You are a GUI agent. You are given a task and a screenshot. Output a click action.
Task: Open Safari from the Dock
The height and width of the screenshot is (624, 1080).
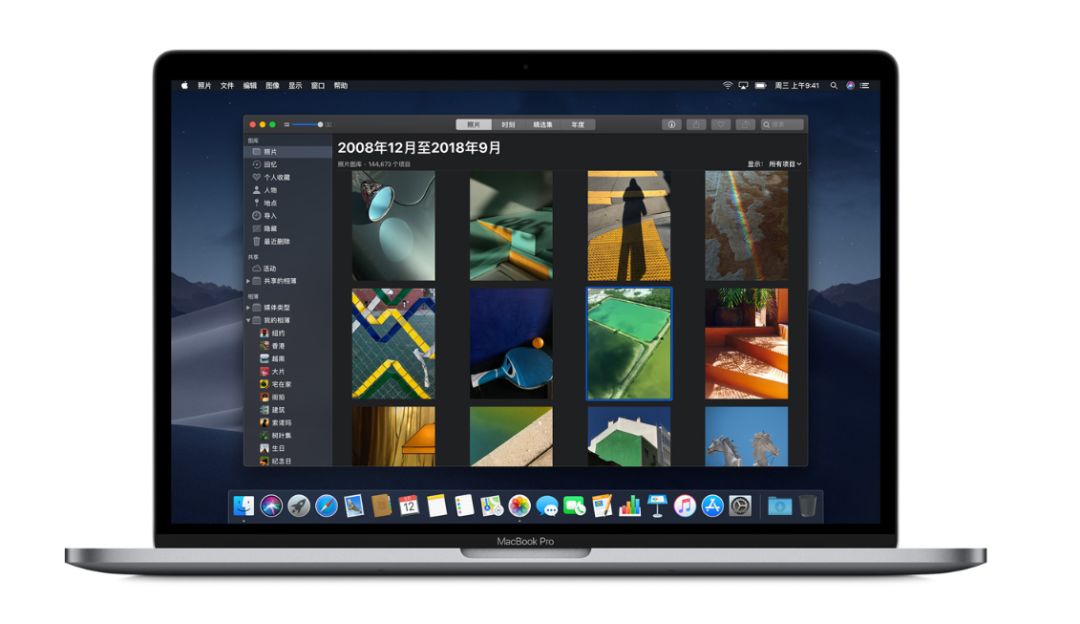[326, 506]
